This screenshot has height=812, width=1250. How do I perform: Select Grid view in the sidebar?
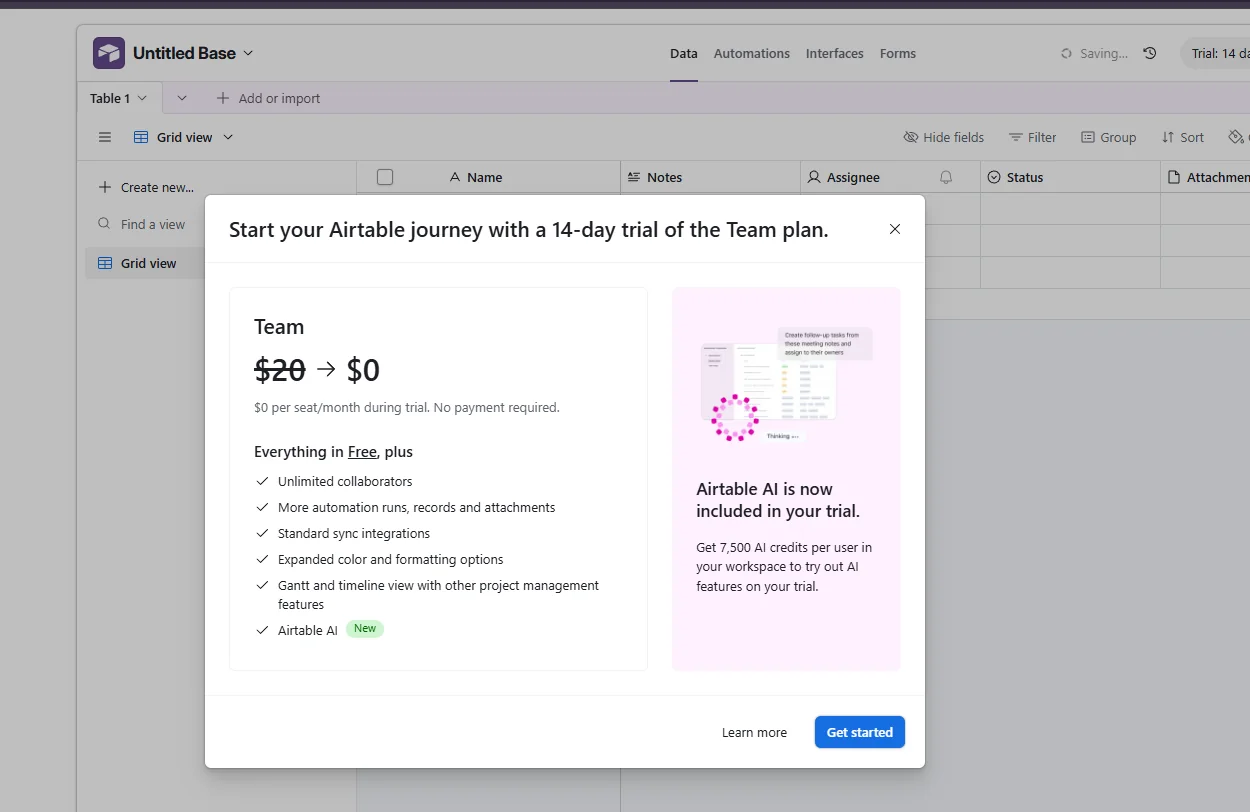tap(148, 263)
